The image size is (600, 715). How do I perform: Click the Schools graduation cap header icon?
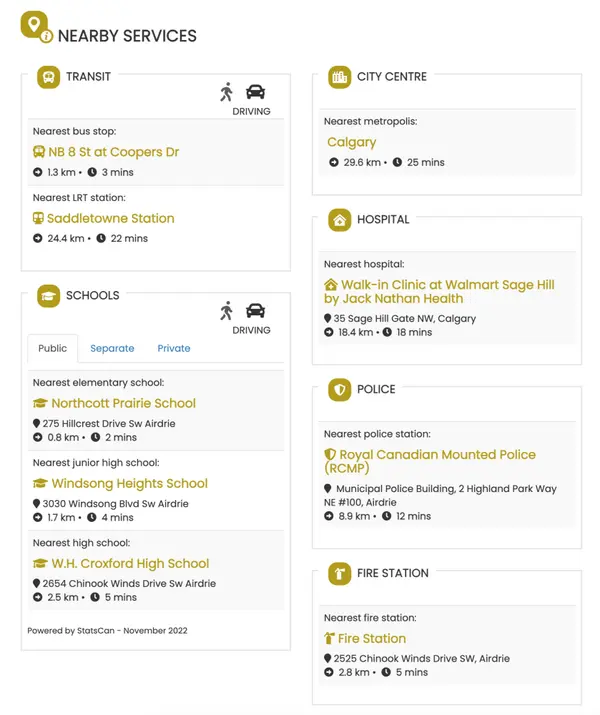tap(48, 296)
